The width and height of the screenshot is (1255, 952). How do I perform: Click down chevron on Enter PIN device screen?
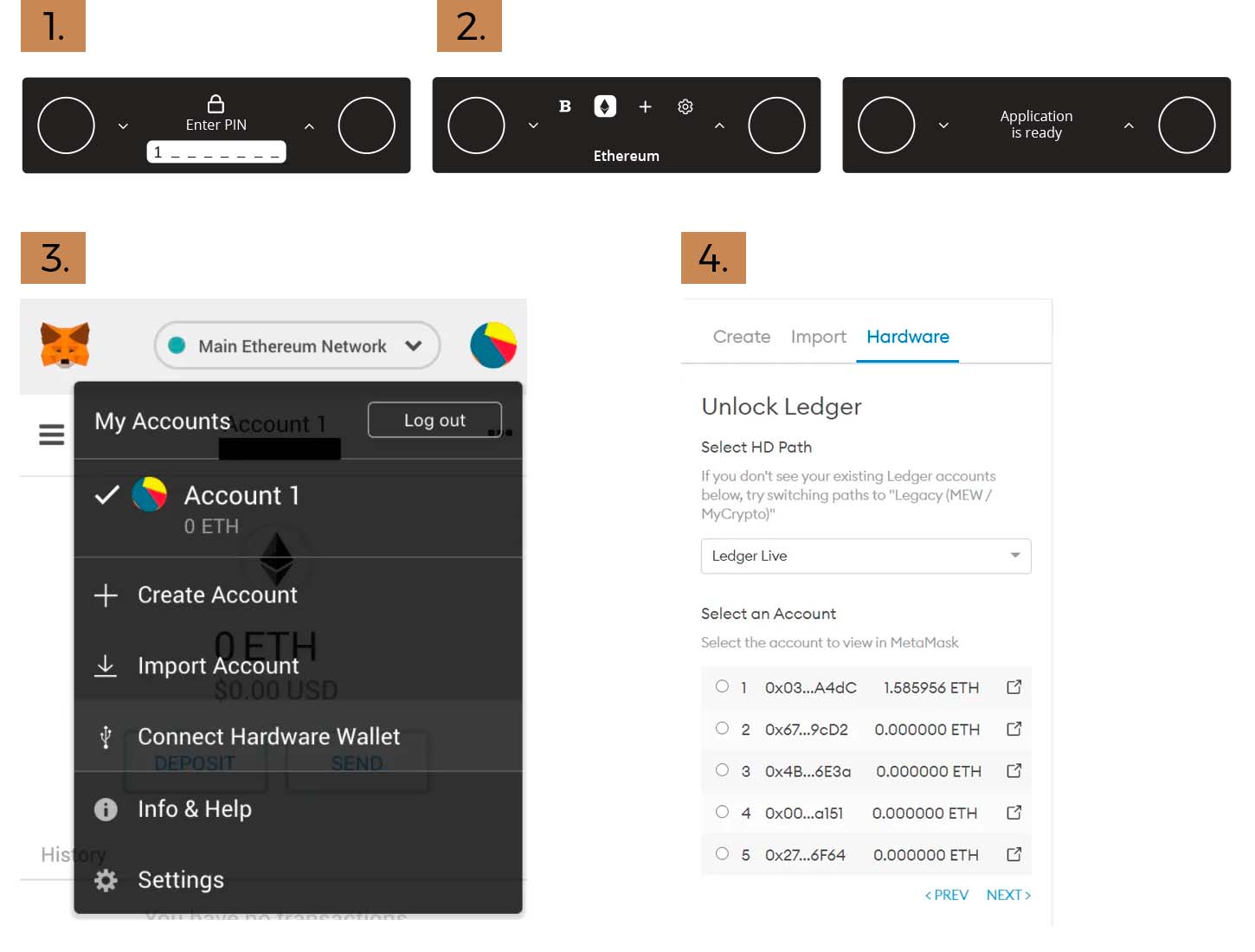123,126
